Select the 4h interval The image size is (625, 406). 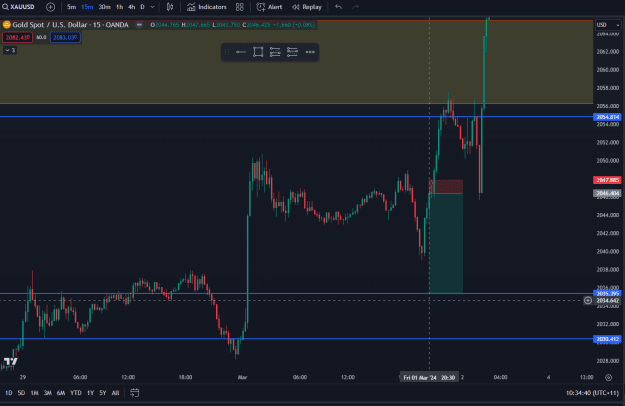(x=132, y=7)
